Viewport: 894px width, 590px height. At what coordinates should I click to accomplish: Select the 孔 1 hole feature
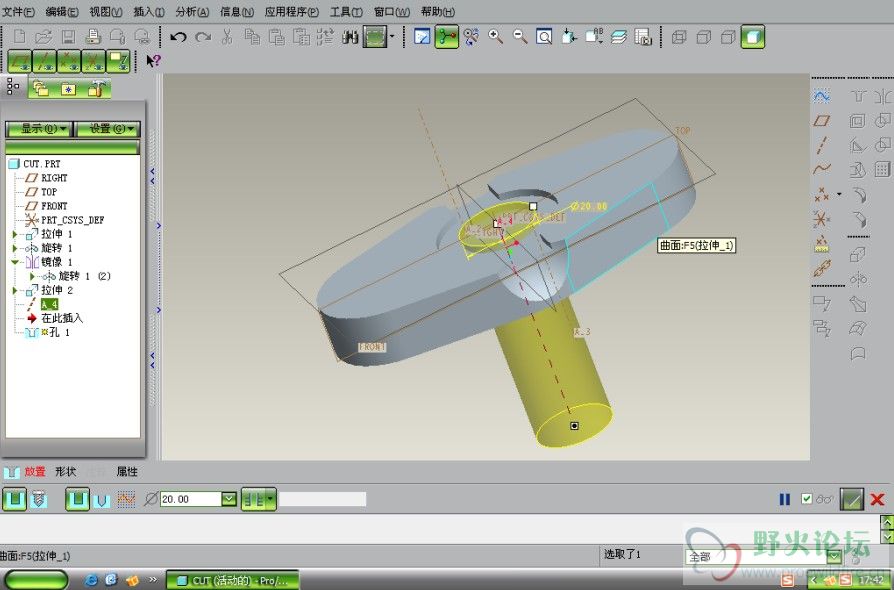click(x=59, y=332)
